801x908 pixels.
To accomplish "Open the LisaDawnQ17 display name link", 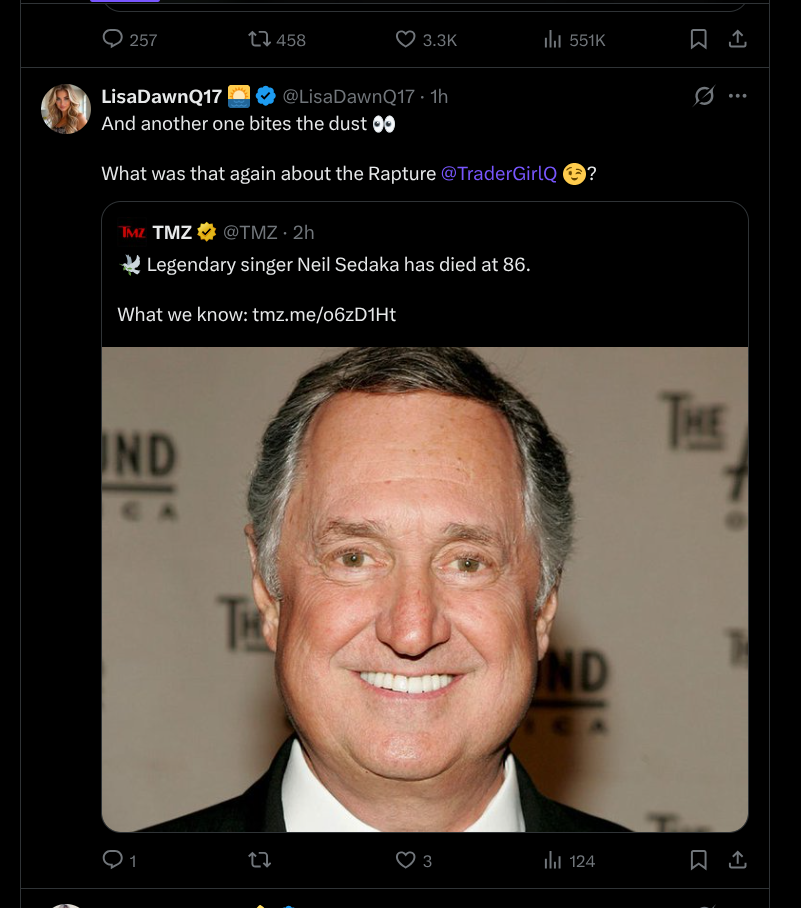I will [x=161, y=96].
